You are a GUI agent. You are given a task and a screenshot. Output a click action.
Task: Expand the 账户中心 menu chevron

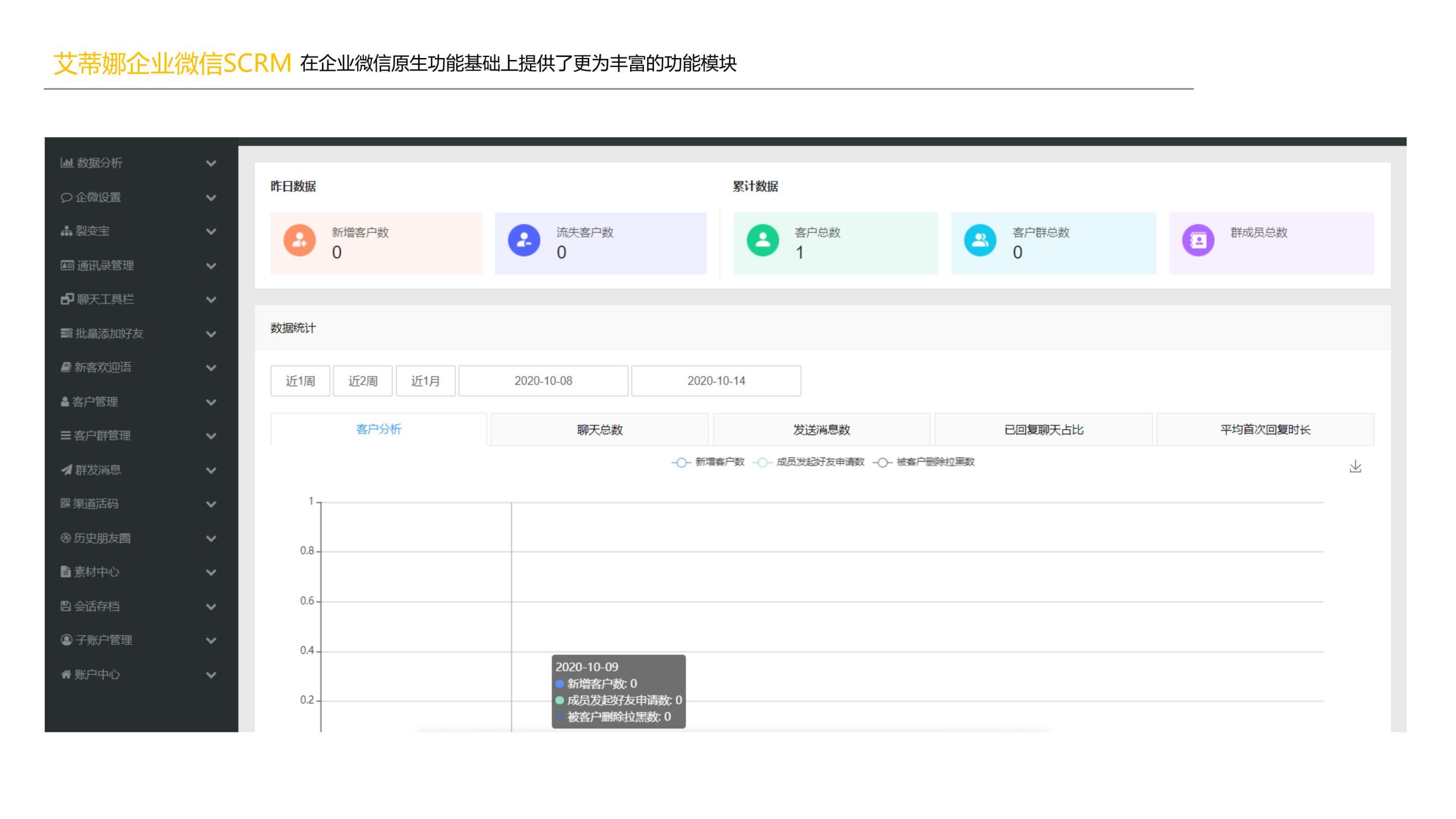211,675
